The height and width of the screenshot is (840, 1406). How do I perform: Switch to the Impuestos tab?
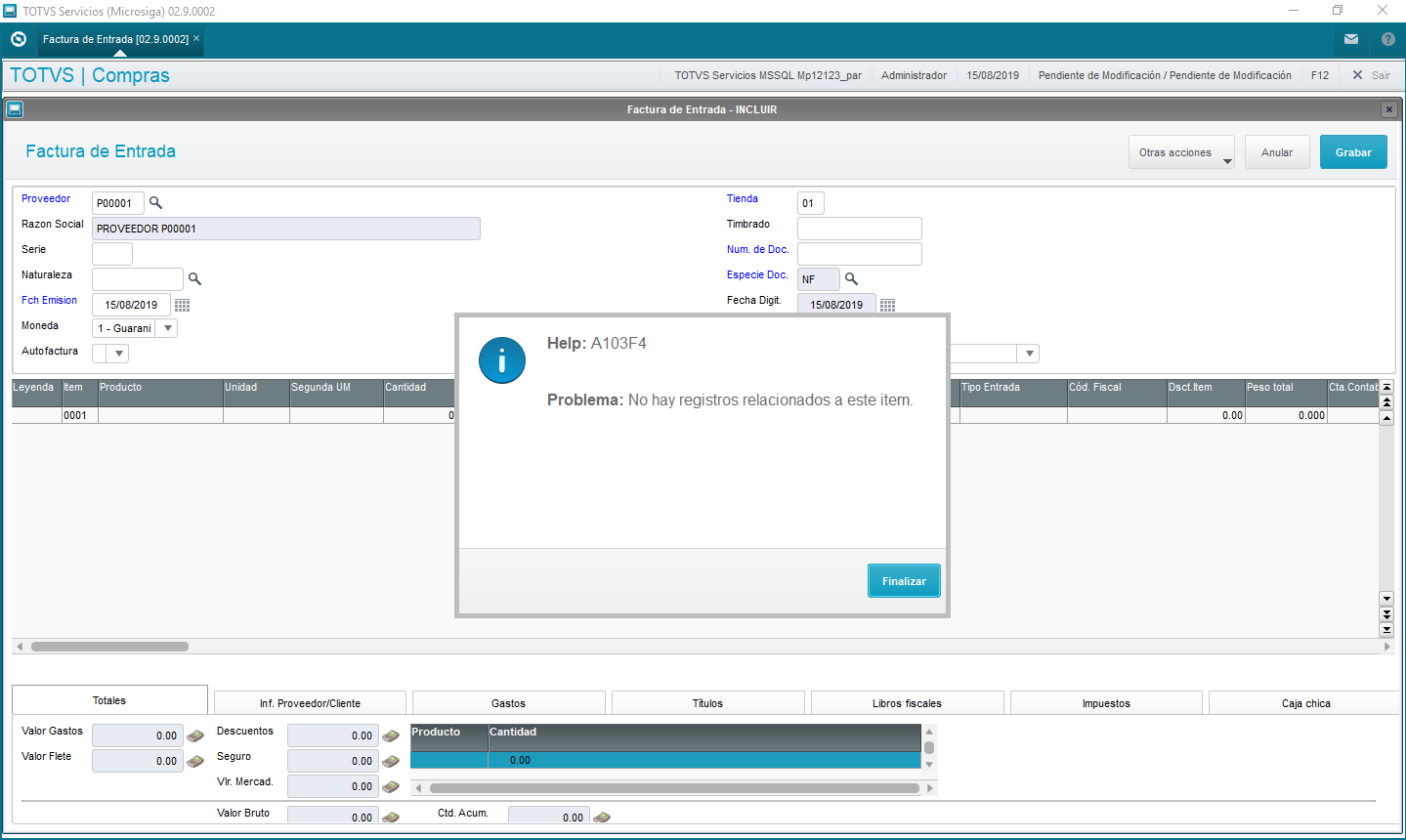pos(1106,703)
